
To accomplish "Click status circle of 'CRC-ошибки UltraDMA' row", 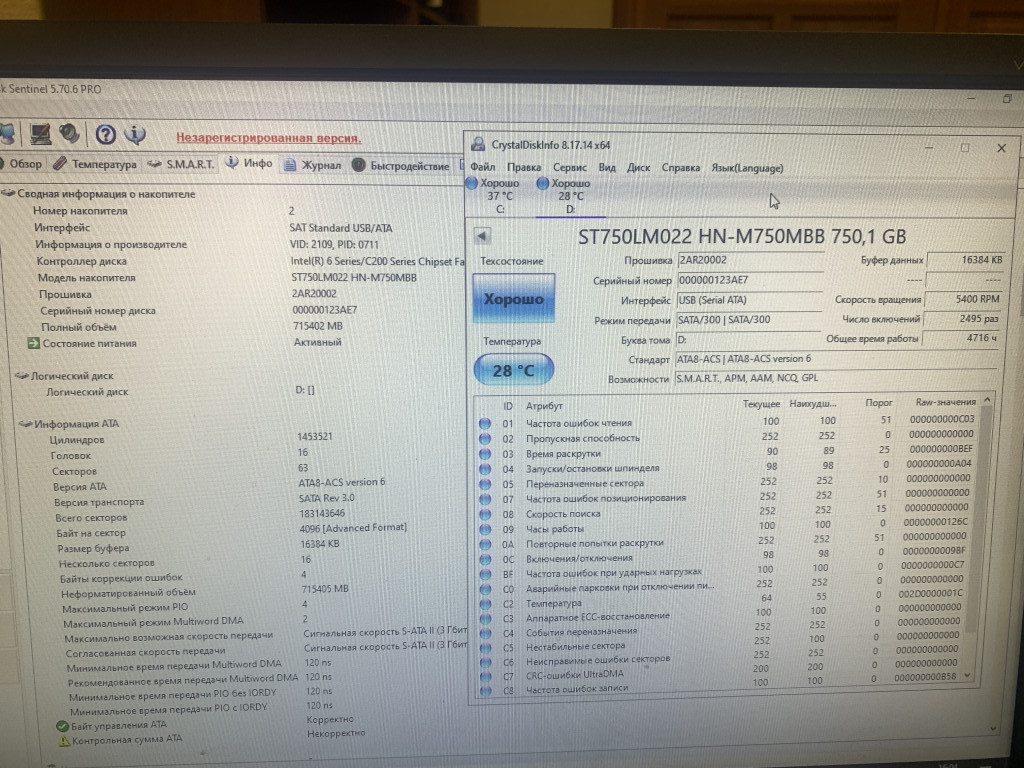I will coord(485,677).
